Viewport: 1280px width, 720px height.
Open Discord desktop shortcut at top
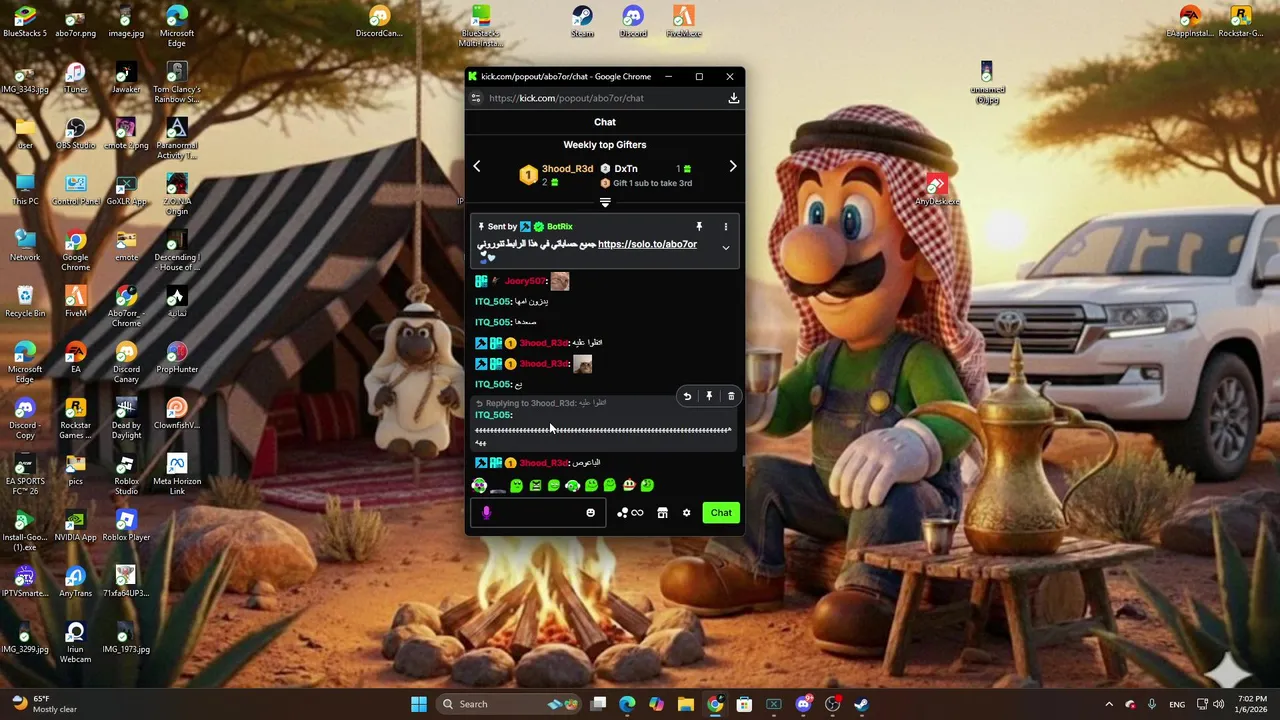tap(633, 22)
